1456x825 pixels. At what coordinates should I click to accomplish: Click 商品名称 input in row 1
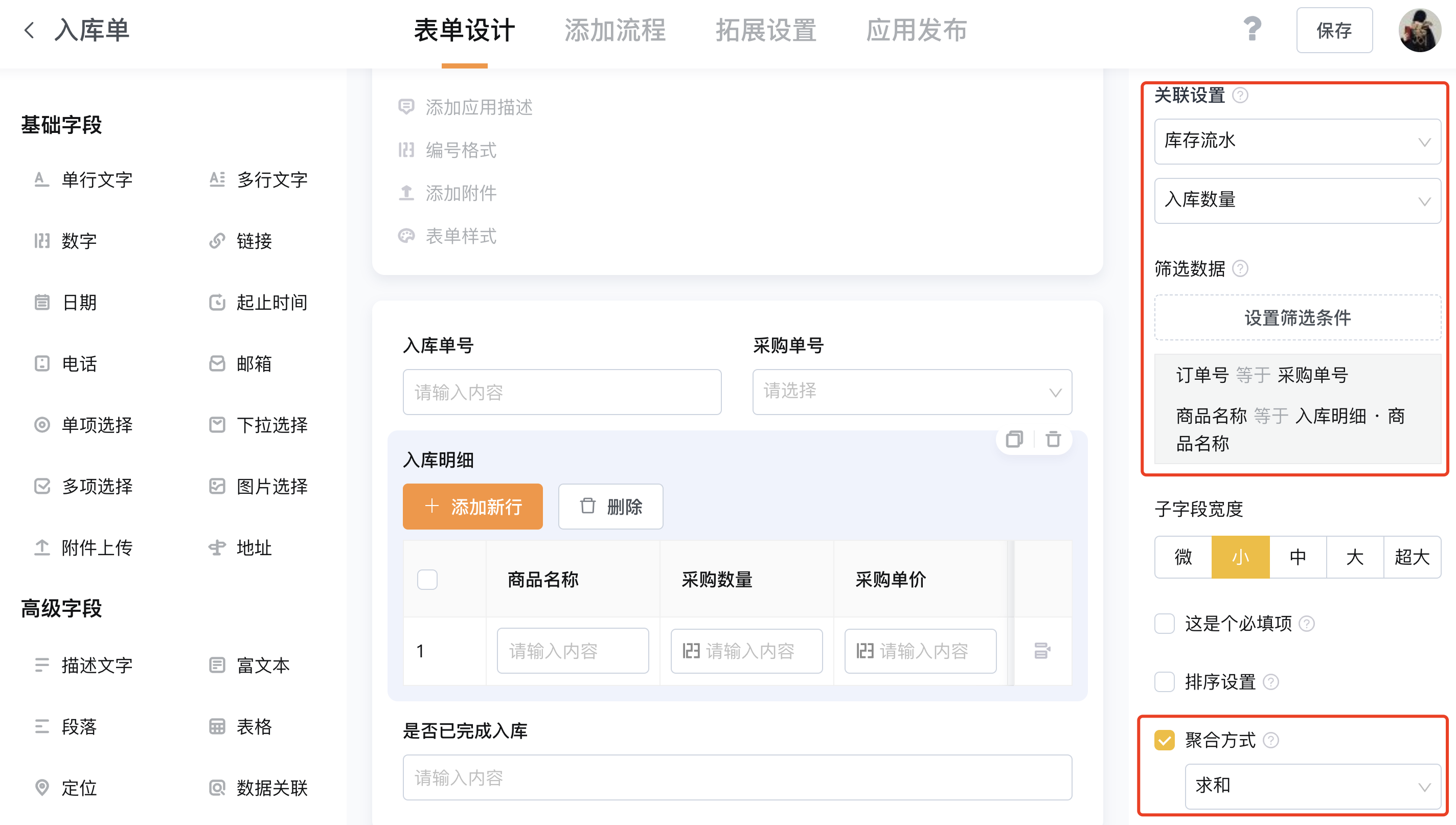pyautogui.click(x=573, y=651)
